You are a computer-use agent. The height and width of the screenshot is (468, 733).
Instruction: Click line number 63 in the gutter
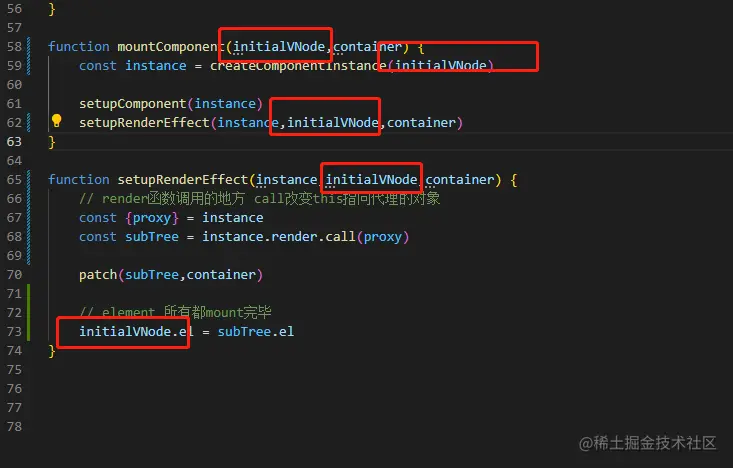point(14,142)
